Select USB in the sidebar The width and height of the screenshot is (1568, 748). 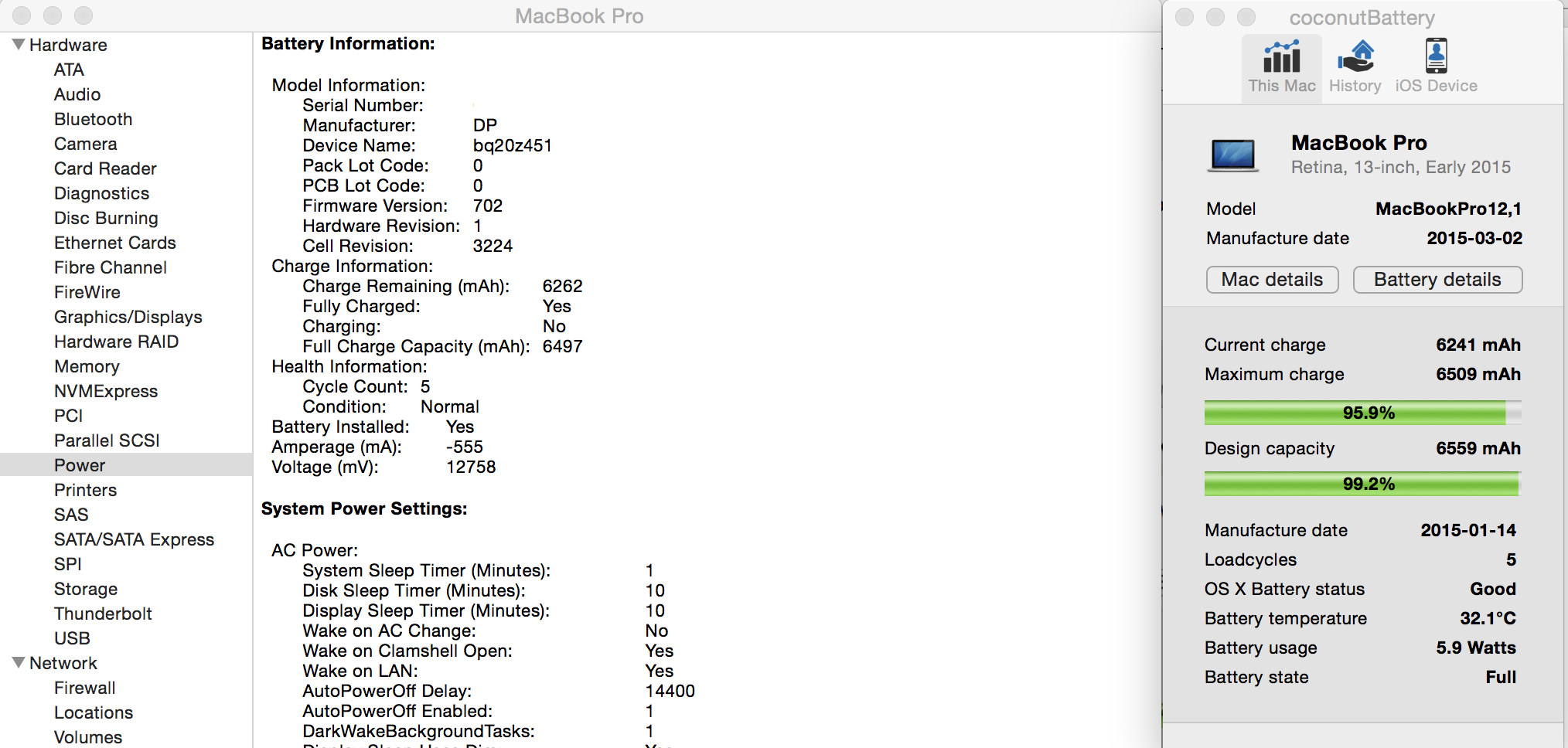(72, 638)
